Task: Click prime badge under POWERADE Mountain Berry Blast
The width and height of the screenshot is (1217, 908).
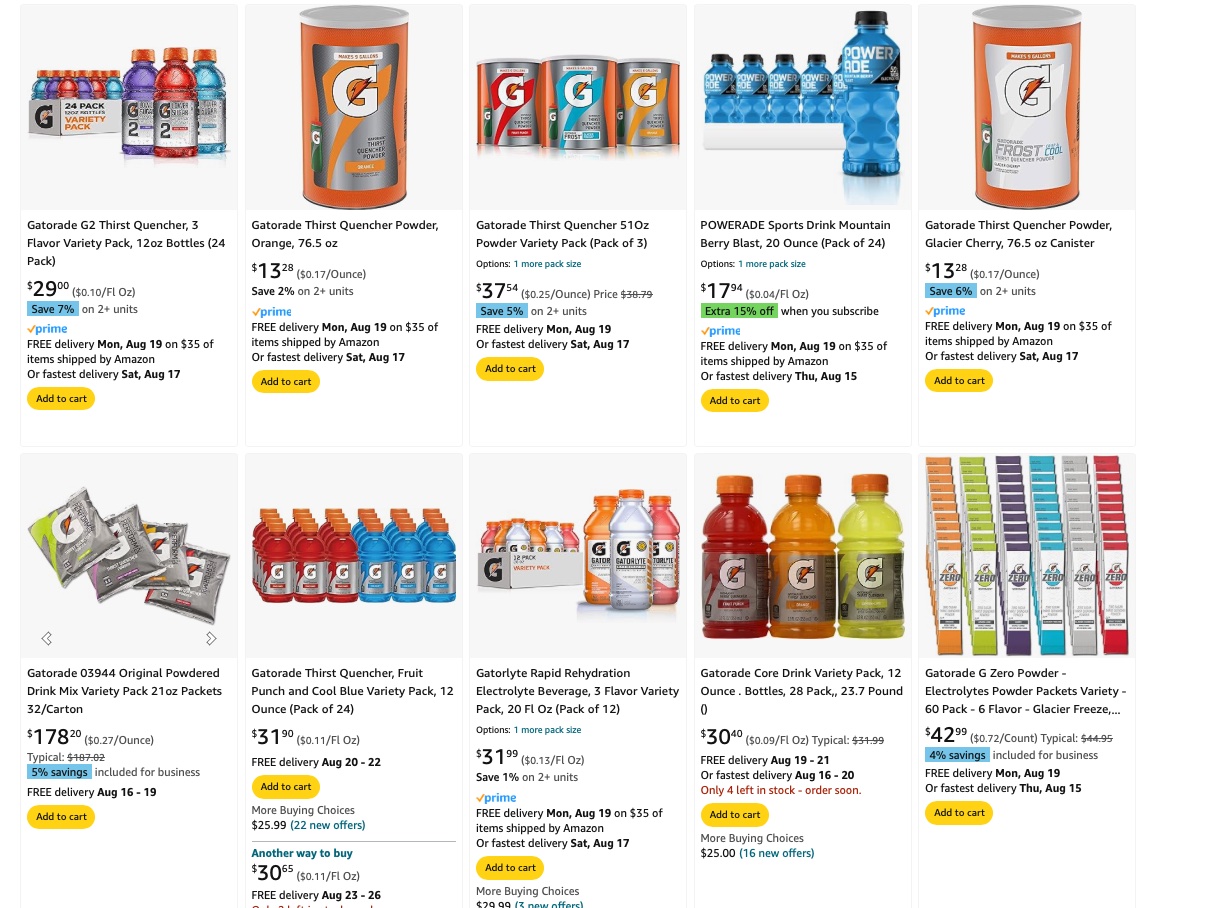Action: (721, 331)
